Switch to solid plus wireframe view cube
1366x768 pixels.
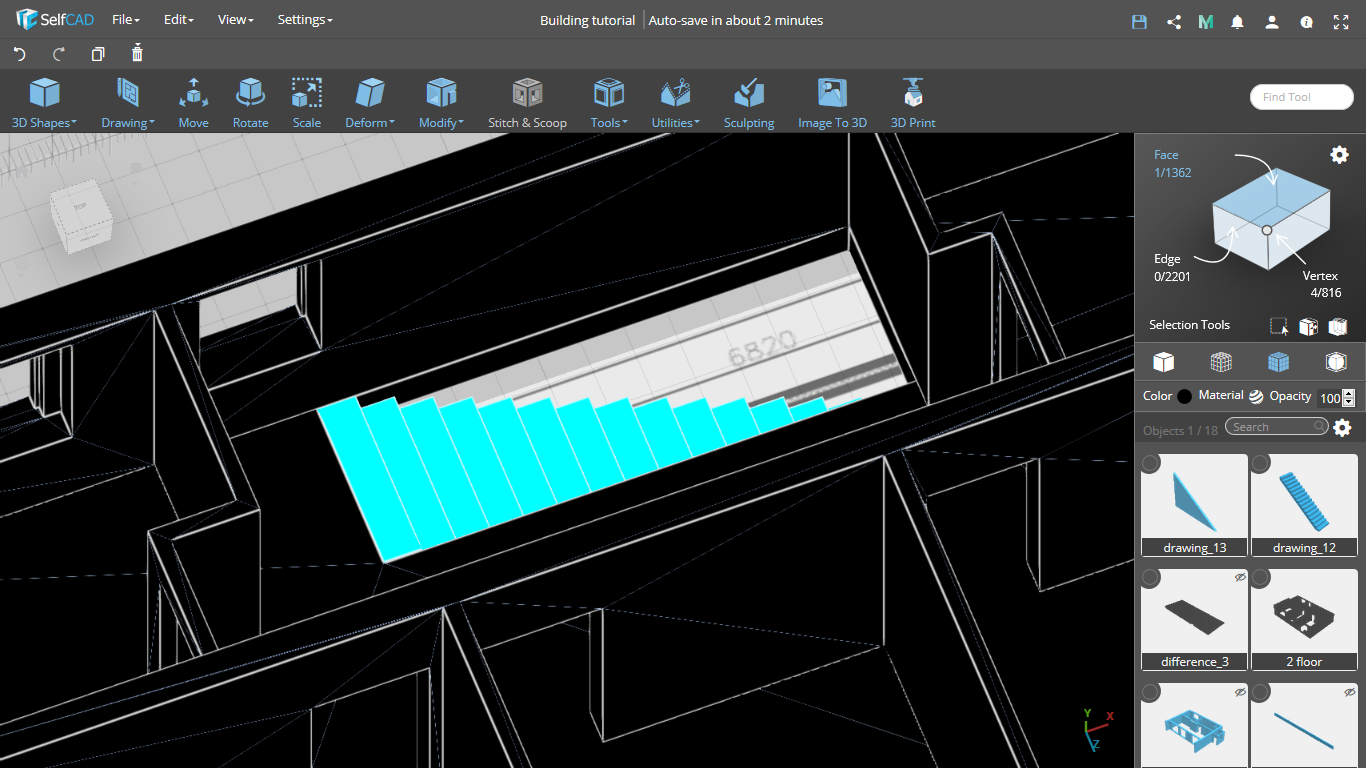[x=1278, y=361]
